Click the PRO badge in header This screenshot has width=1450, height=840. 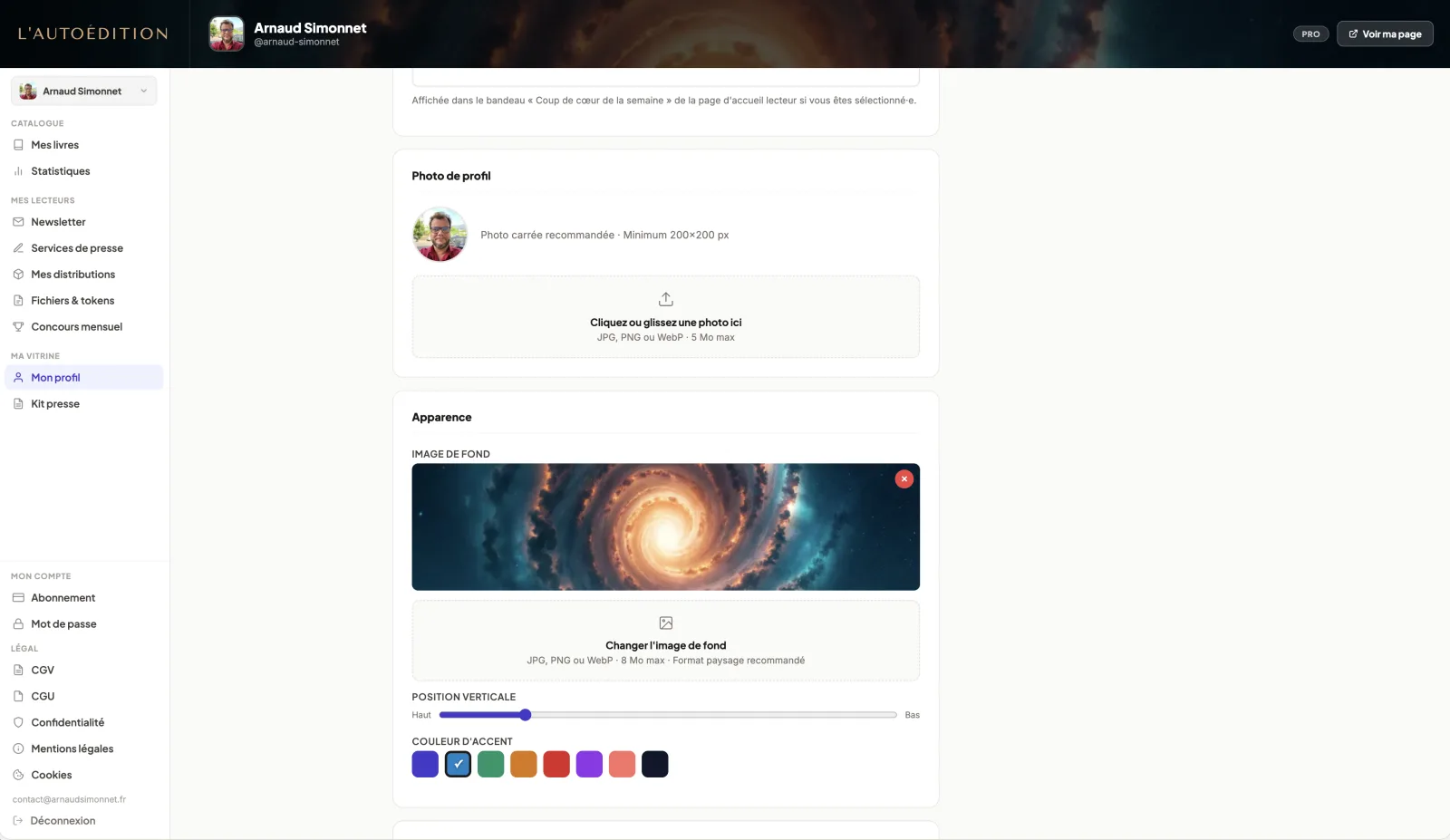1310,34
